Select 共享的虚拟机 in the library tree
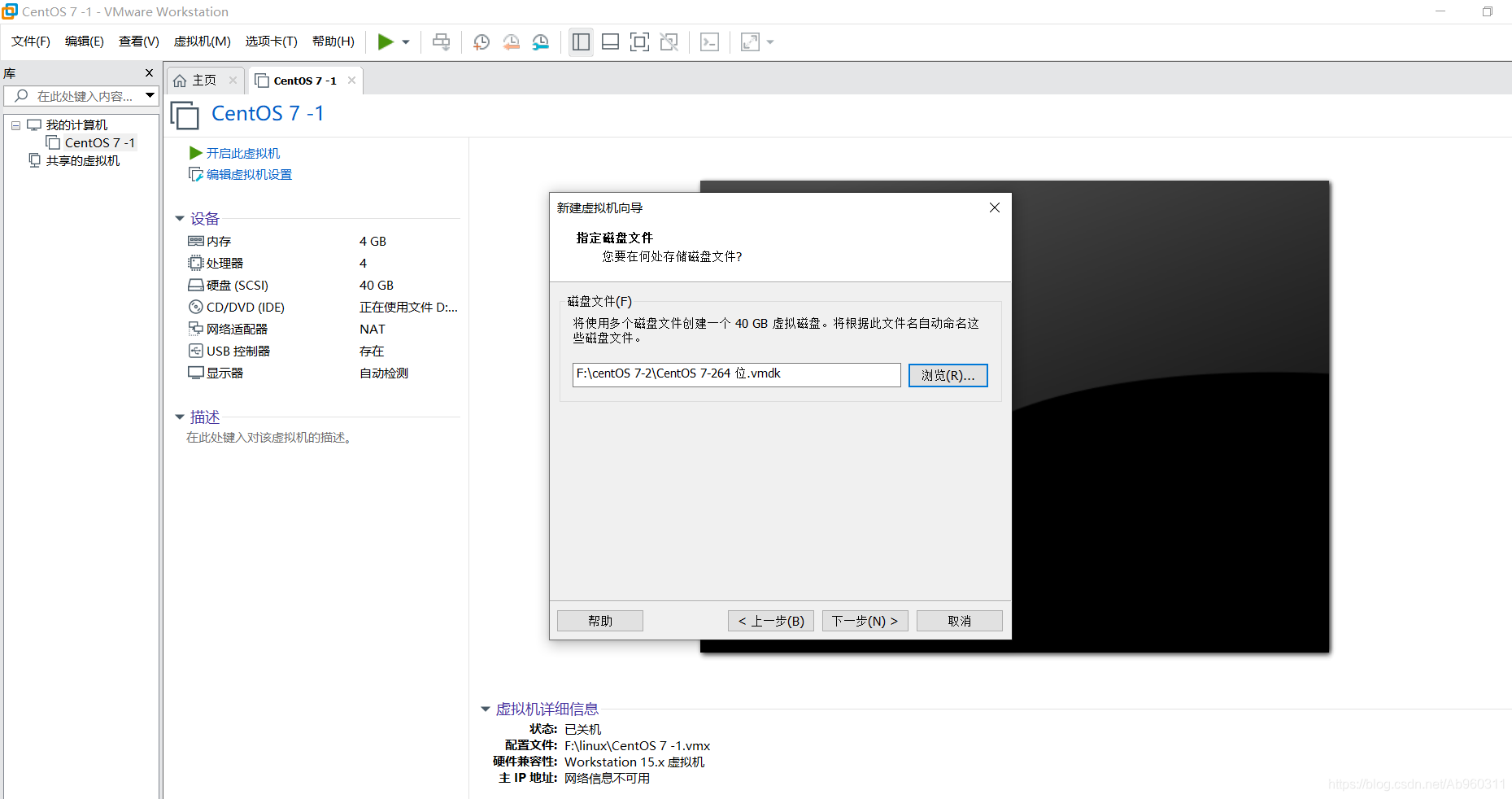The width and height of the screenshot is (1512, 799). click(82, 160)
